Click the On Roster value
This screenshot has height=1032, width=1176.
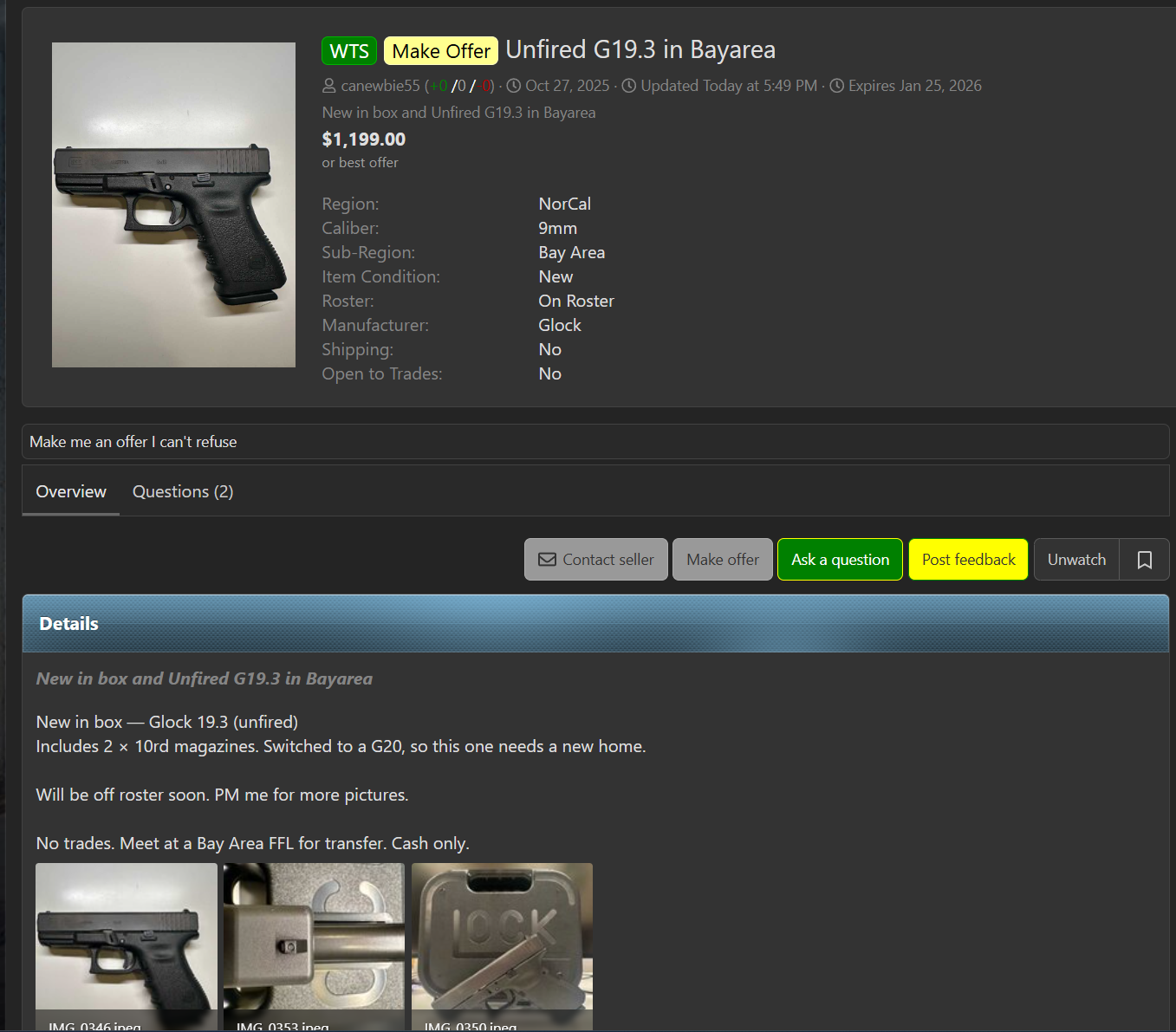click(x=576, y=301)
